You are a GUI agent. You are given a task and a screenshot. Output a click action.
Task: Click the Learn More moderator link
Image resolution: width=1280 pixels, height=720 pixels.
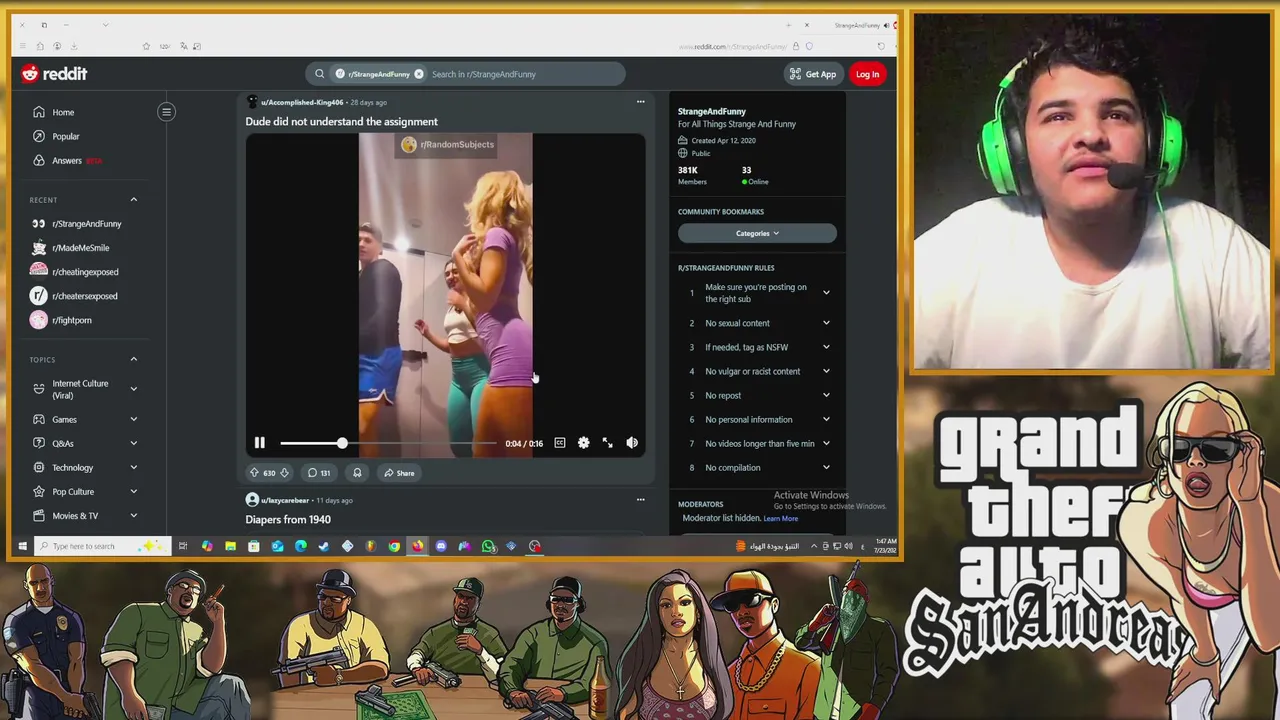[x=781, y=518]
